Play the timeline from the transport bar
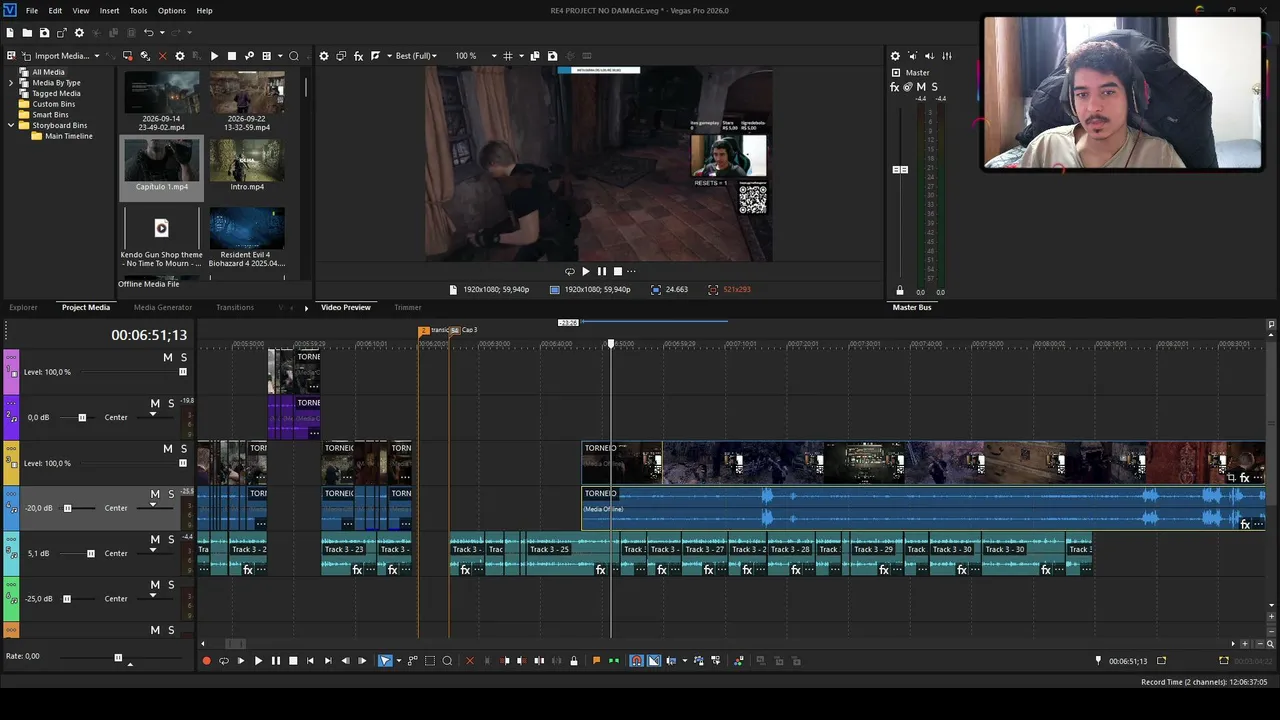 [x=258, y=661]
